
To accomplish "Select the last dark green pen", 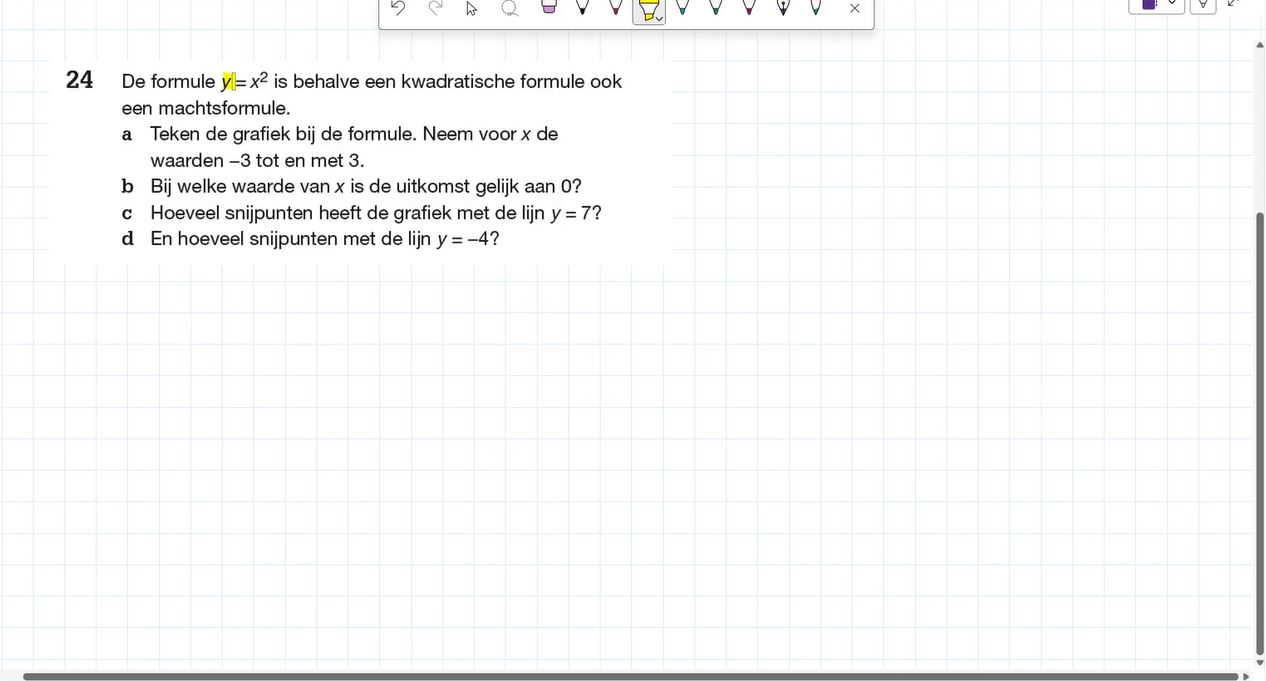I will 816,7.
